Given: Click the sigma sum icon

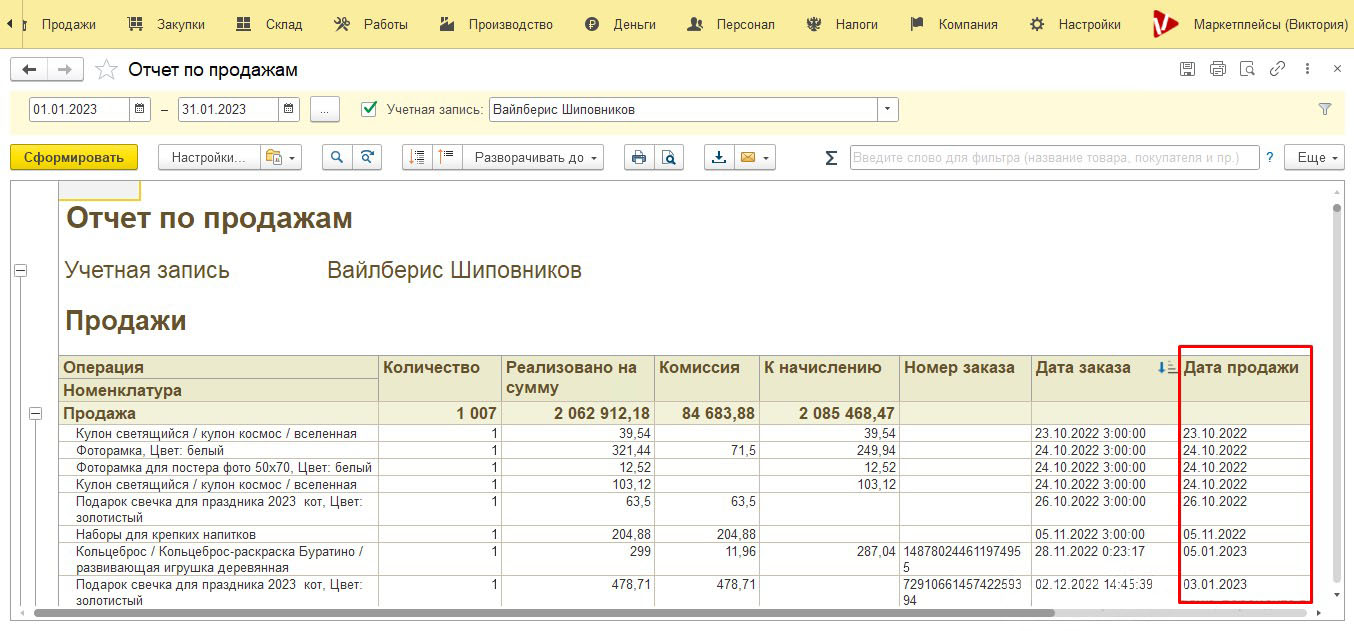Looking at the screenshot, I should 831,157.
